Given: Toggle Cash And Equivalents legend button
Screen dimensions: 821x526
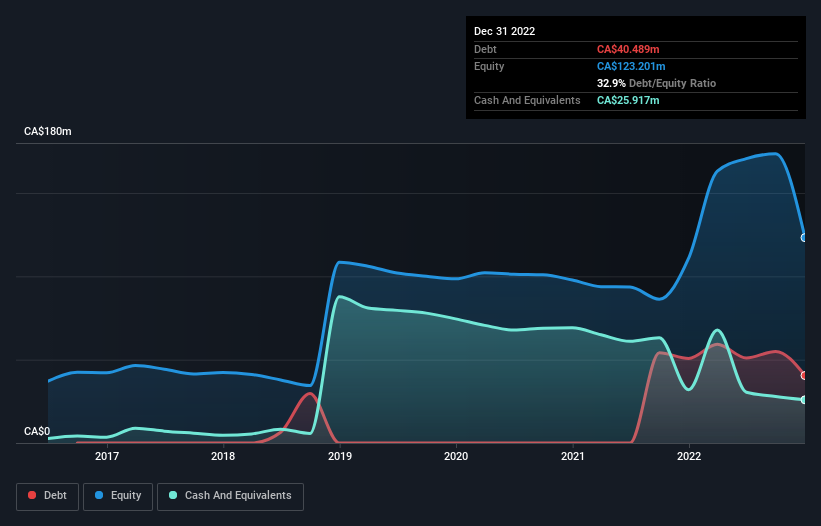Looking at the screenshot, I should point(230,496).
